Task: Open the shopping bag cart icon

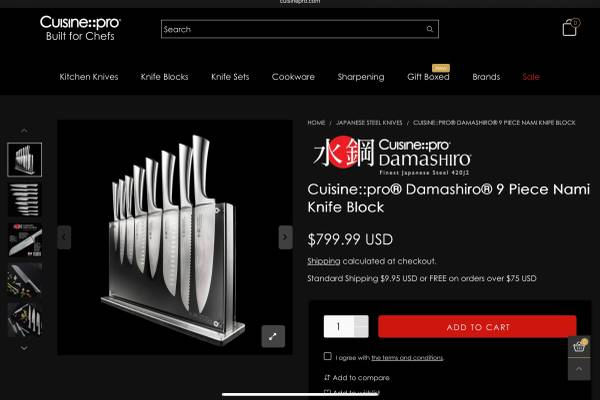Action: click(x=570, y=28)
